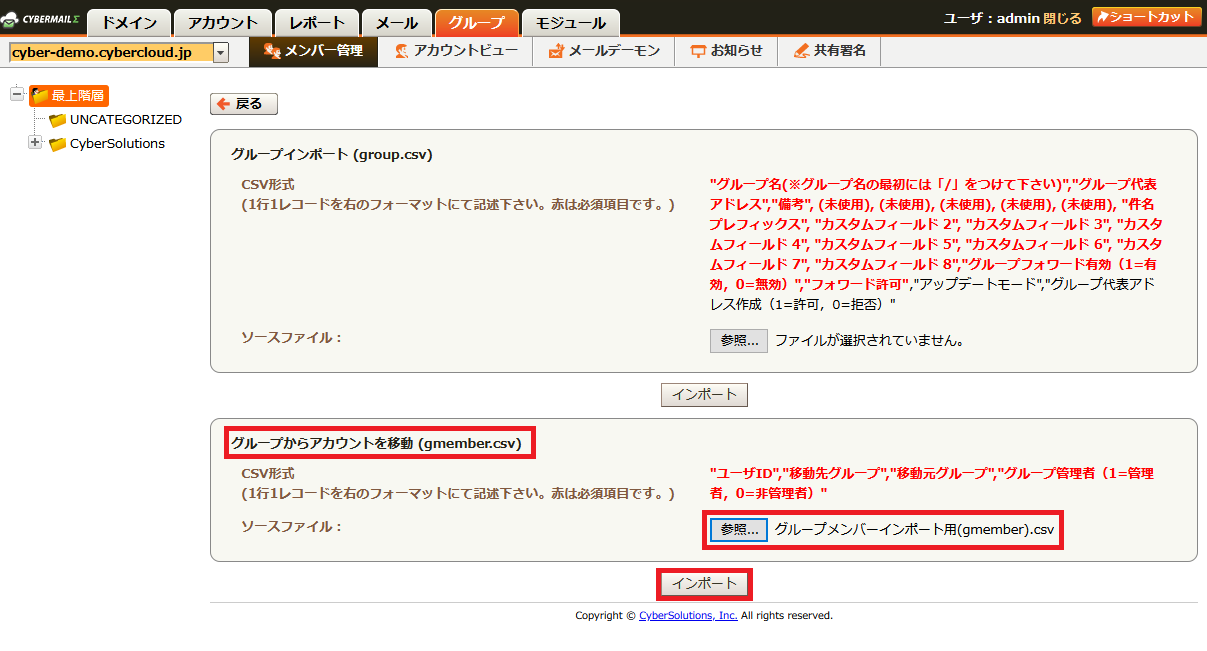
Task: Click the 最上階層 folder icon
Action: point(40,96)
